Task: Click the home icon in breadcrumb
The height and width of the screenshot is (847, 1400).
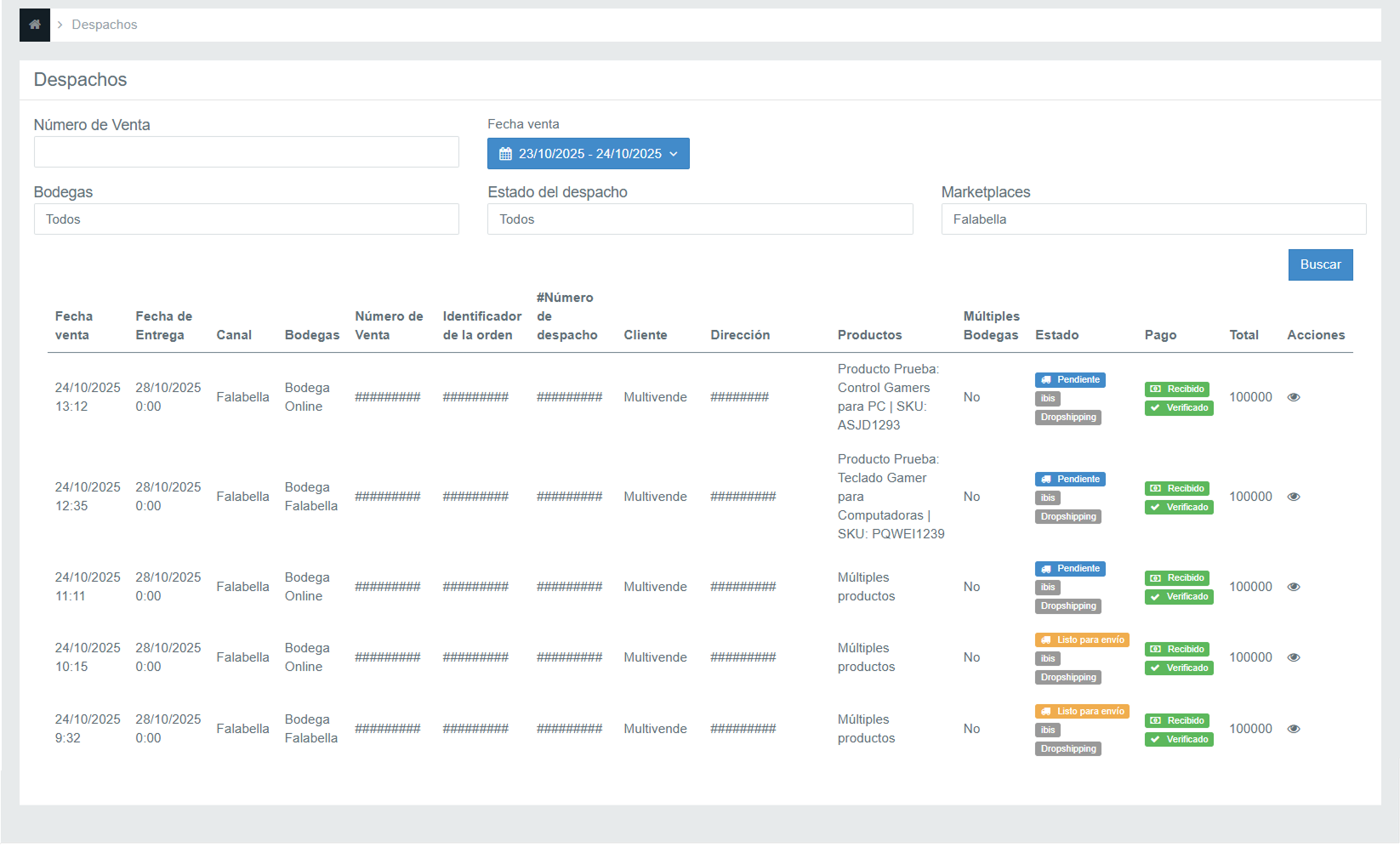Action: click(x=35, y=25)
